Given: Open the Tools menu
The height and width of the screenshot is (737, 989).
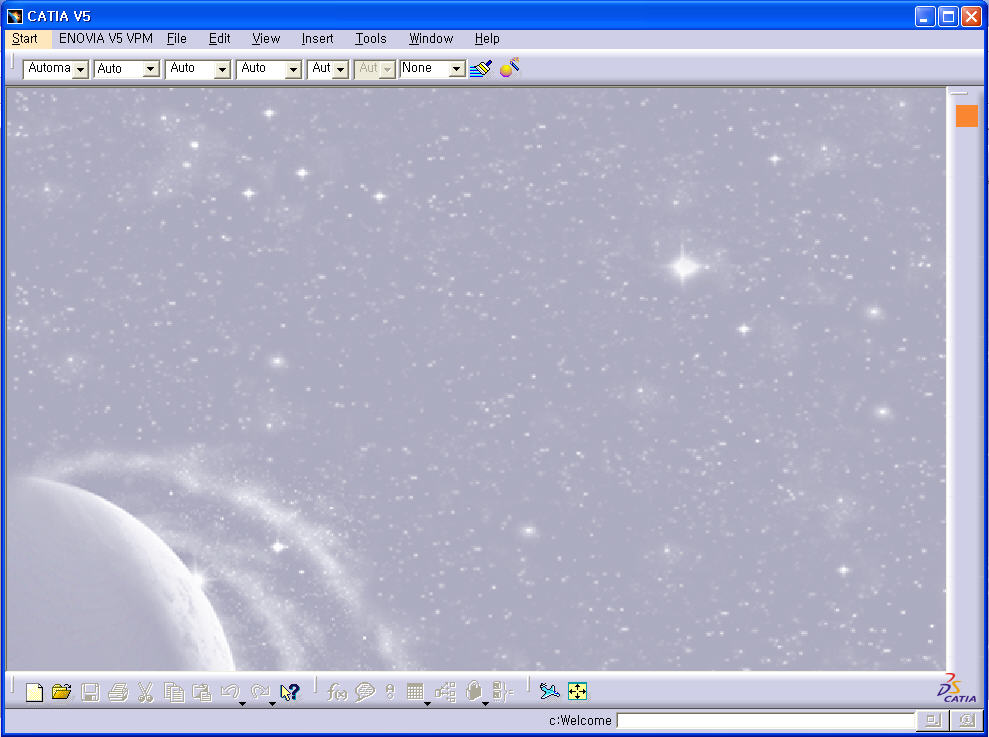Looking at the screenshot, I should coord(370,39).
